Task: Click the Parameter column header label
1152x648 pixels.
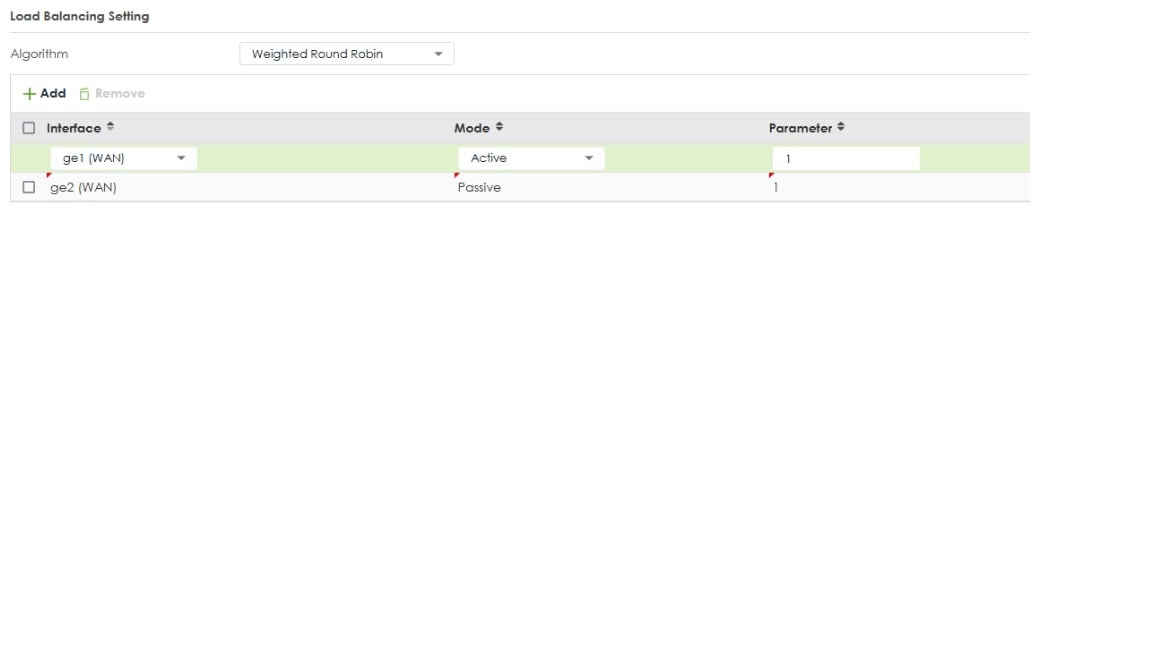Action: pos(800,128)
